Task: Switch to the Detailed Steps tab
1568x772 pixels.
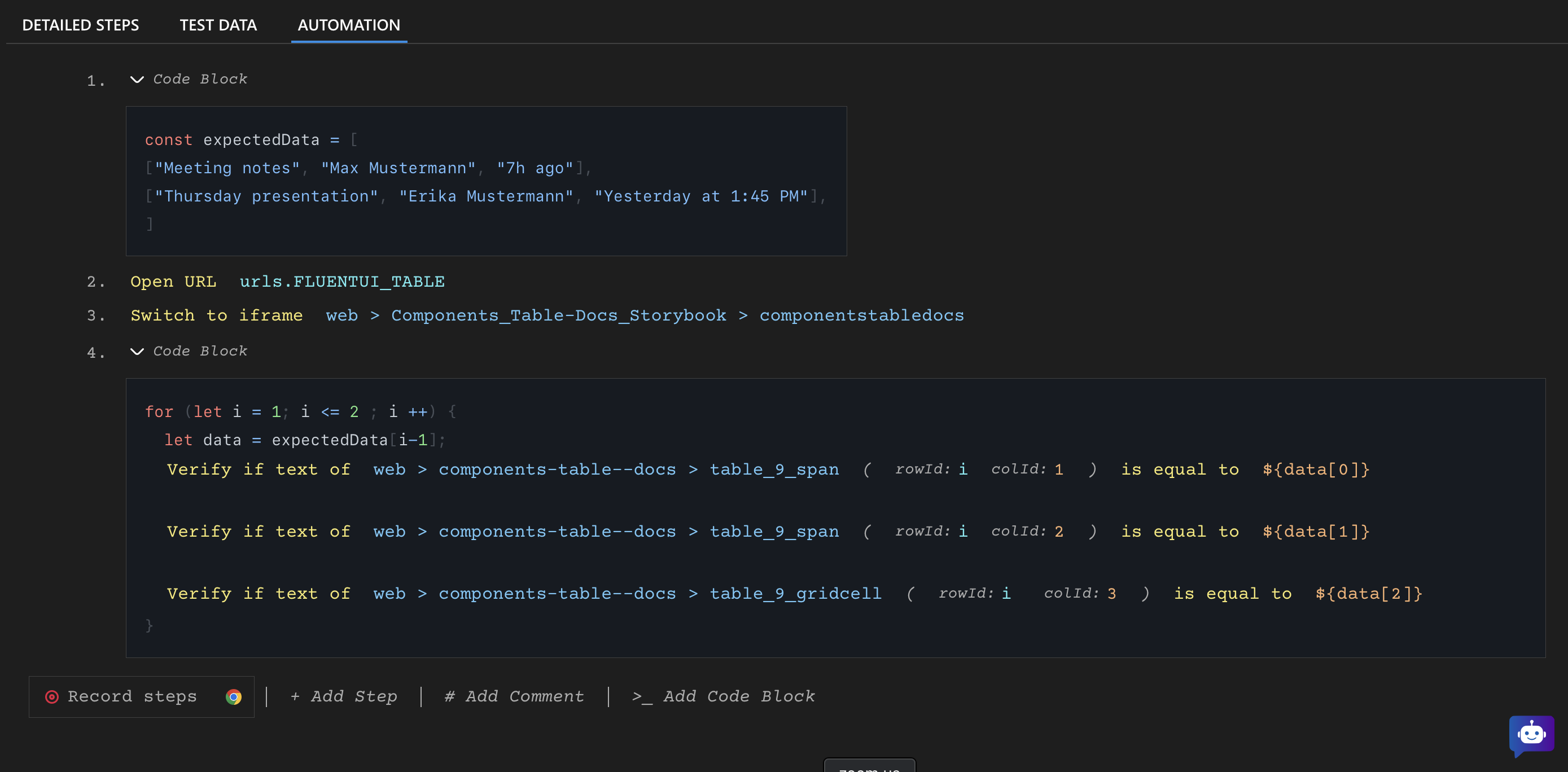Action: [80, 25]
